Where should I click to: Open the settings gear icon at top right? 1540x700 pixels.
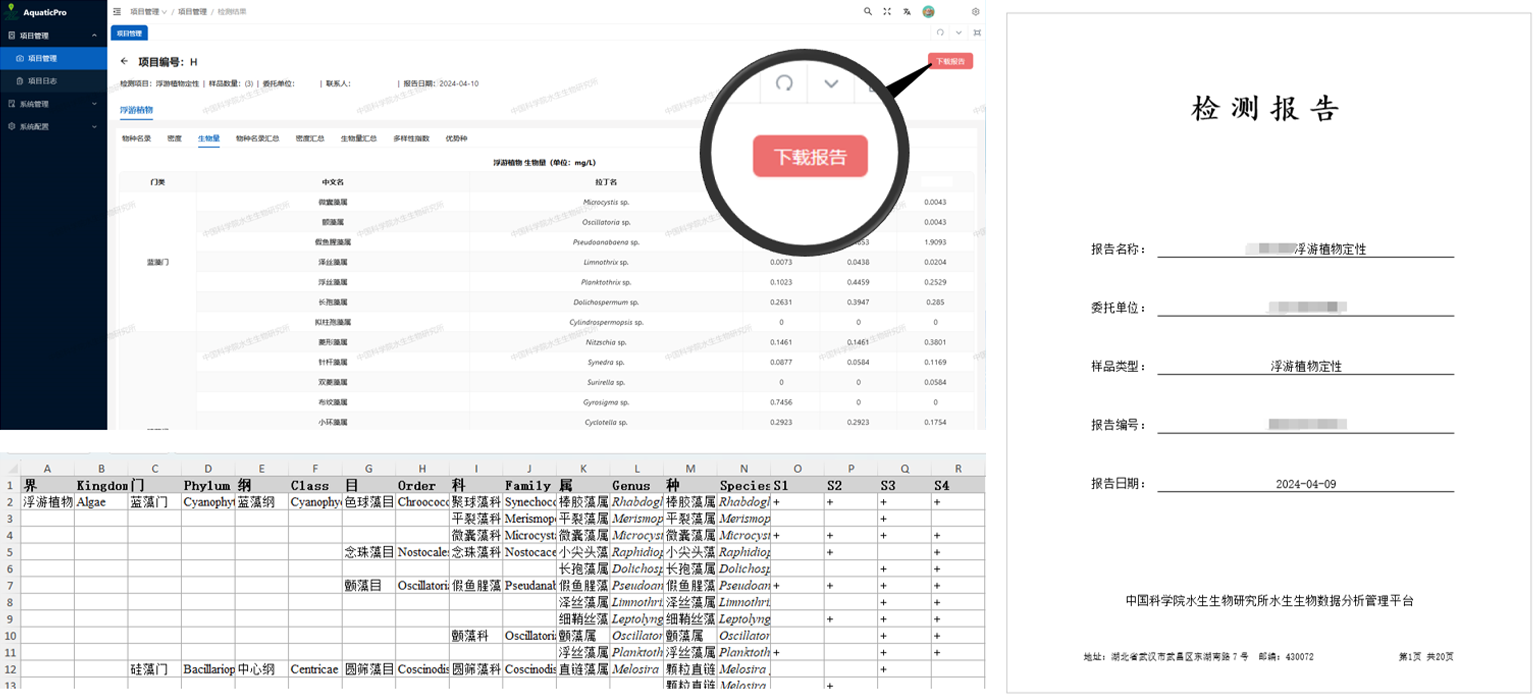click(976, 12)
